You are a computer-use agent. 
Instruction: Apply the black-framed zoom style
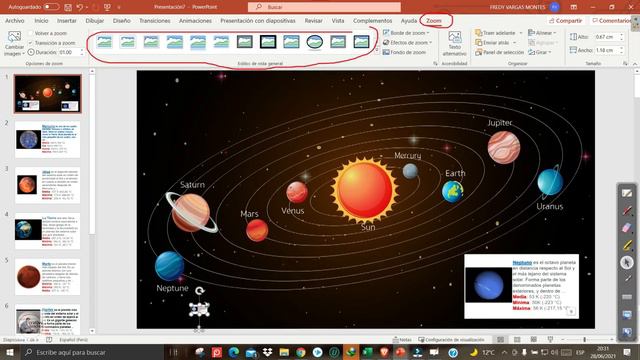coord(268,42)
